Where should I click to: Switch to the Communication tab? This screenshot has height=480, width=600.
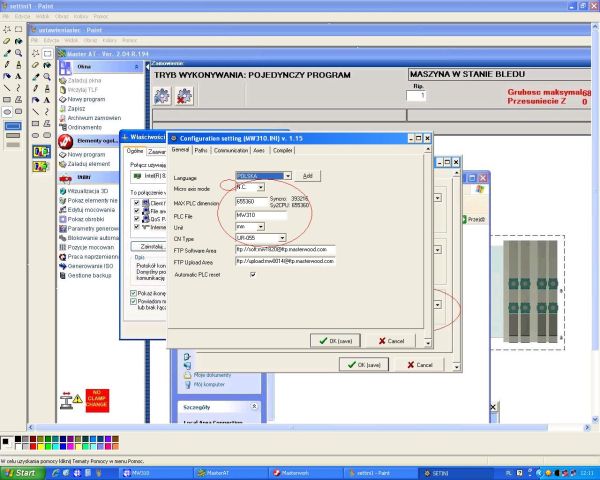click(x=231, y=150)
